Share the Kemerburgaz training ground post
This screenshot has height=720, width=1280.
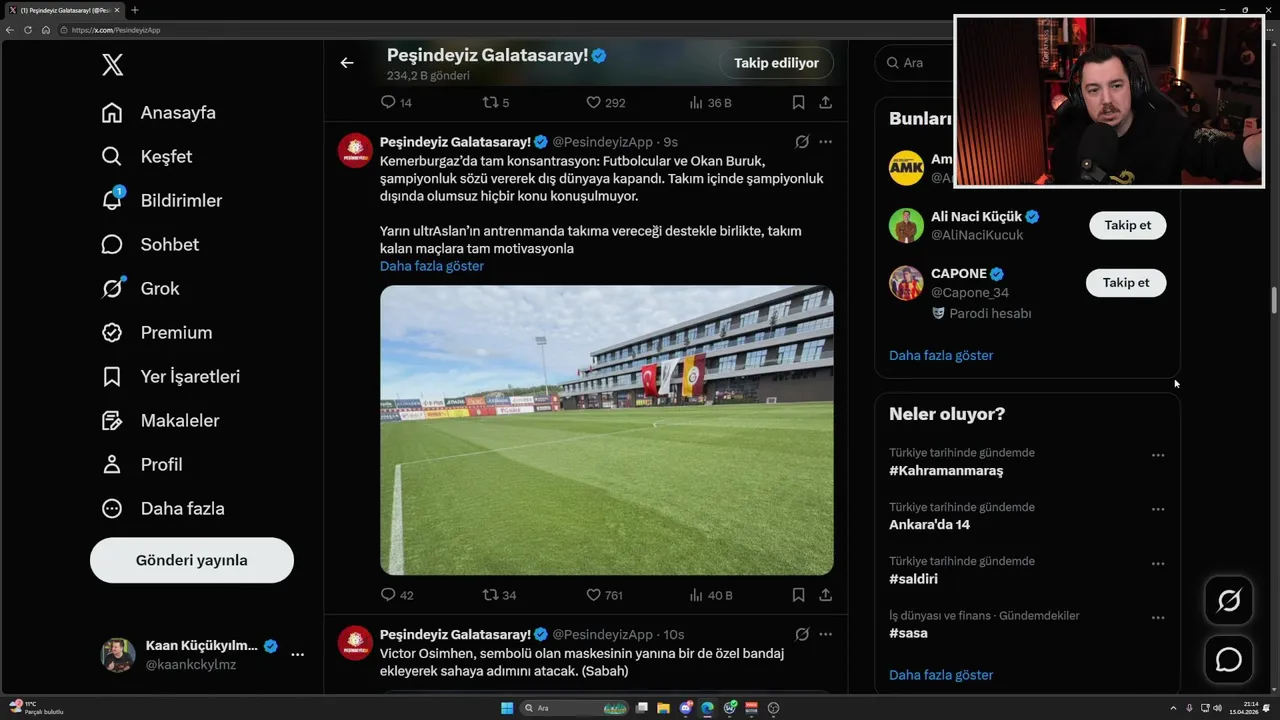[825, 595]
